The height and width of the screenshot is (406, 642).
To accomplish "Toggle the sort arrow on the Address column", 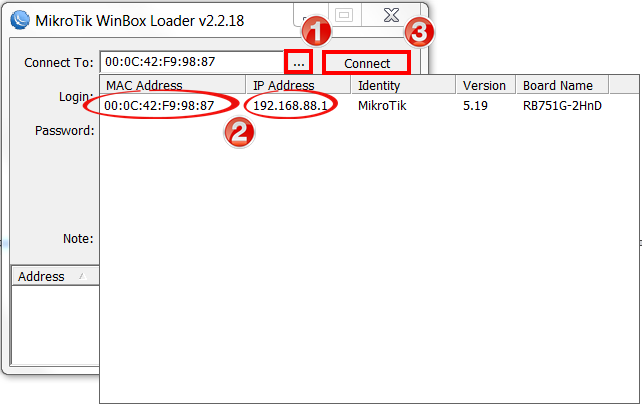I will pyautogui.click(x=83, y=277).
